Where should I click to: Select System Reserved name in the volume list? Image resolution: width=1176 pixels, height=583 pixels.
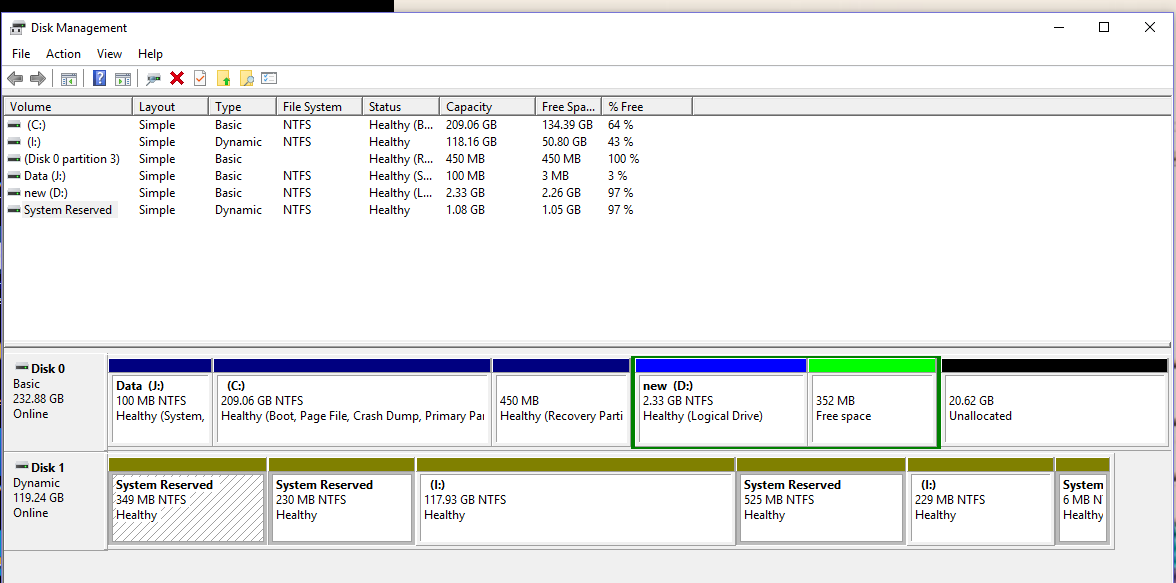point(68,210)
